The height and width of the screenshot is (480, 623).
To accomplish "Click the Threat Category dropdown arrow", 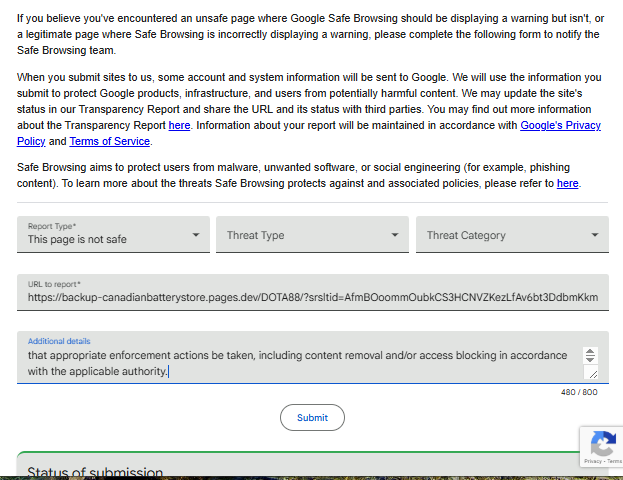I will (595, 235).
